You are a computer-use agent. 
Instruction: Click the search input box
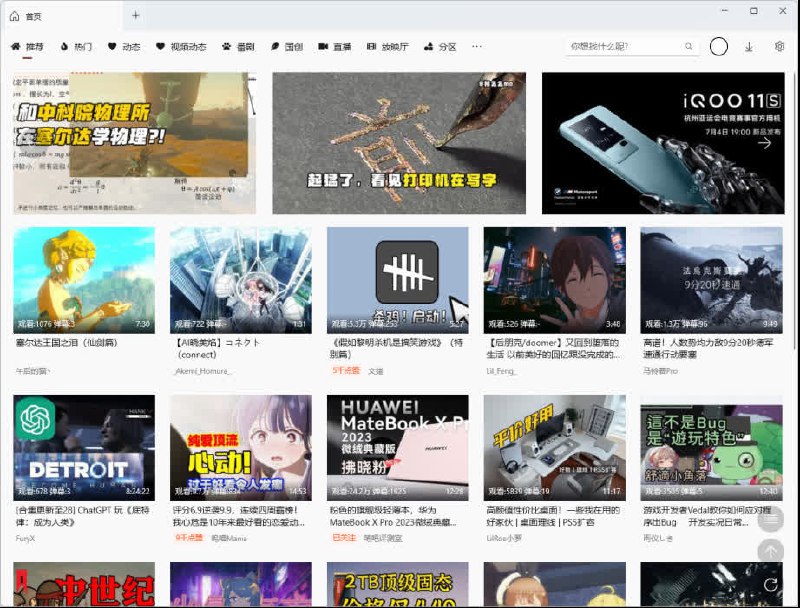coord(620,47)
